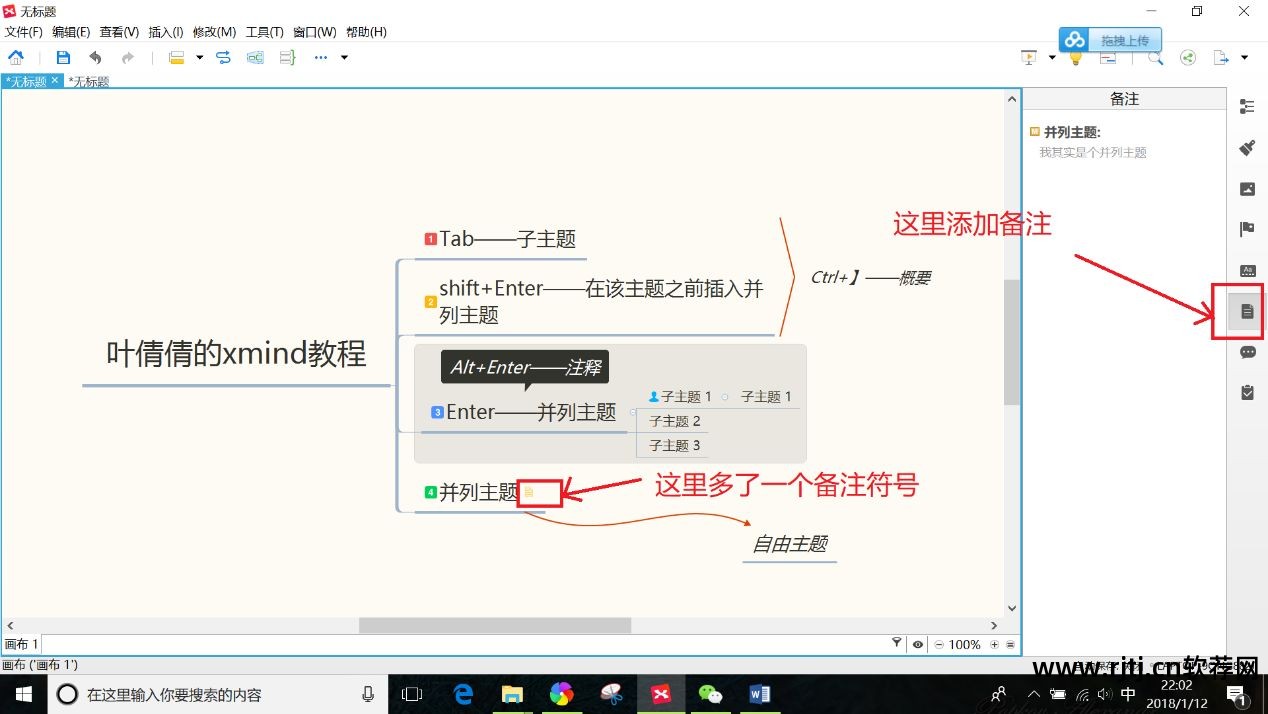Screen dimensions: 1268x714
Task: Click the 拖拽上传 upload button
Action: (x=1110, y=40)
